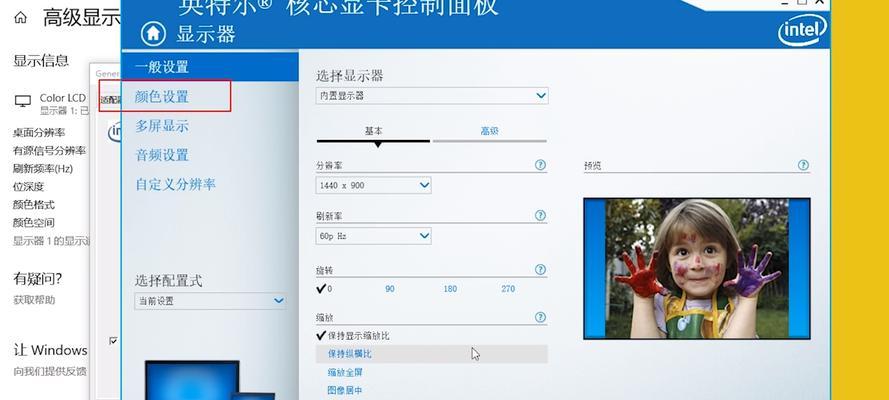Click the monitor illustration in the sidebar

pyautogui.click(x=209, y=380)
